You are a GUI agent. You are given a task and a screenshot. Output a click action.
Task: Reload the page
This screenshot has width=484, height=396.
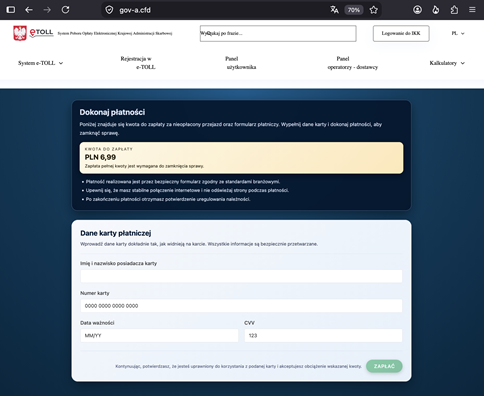pos(65,10)
